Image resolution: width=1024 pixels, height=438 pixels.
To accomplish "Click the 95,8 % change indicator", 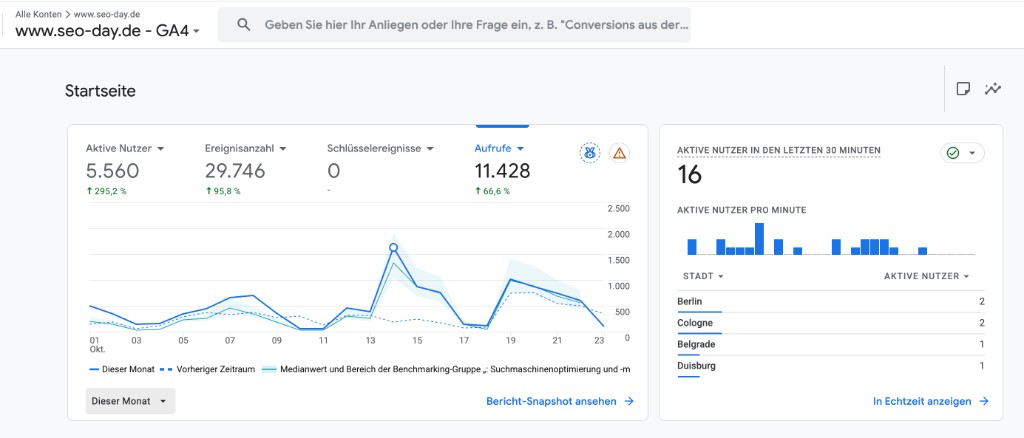I will point(223,192).
